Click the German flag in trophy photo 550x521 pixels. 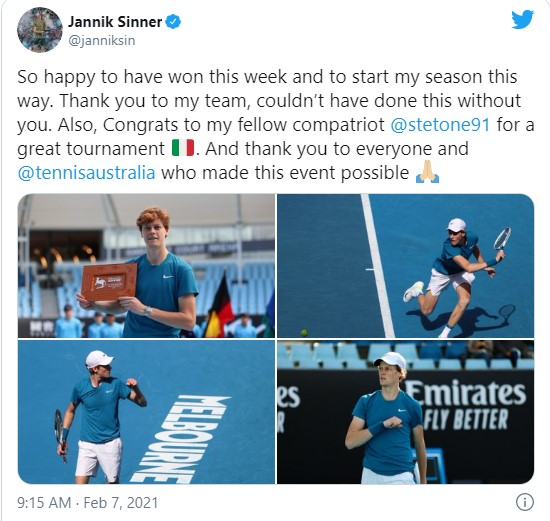[219, 307]
